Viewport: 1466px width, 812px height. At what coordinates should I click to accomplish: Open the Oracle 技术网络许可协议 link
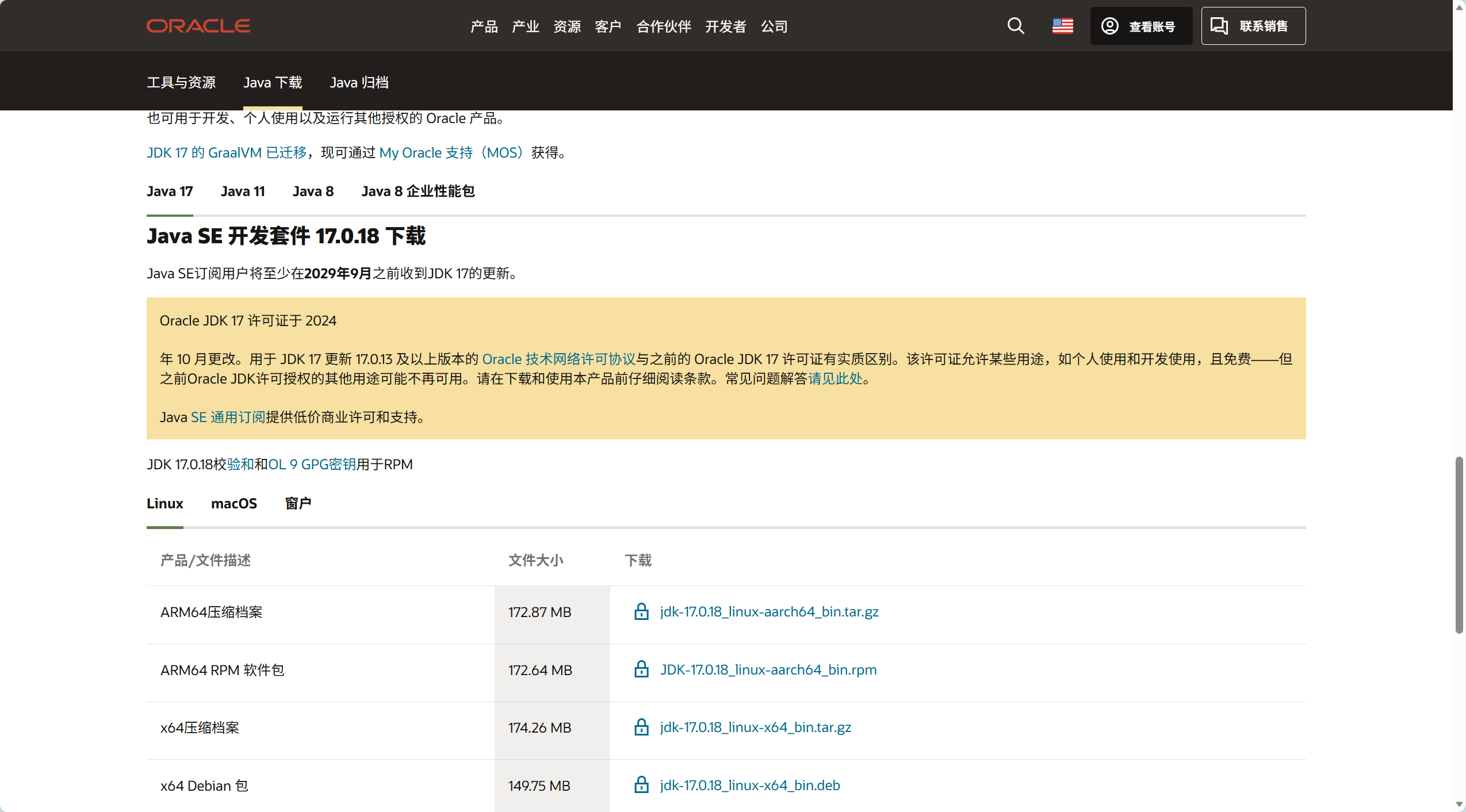(x=558, y=359)
